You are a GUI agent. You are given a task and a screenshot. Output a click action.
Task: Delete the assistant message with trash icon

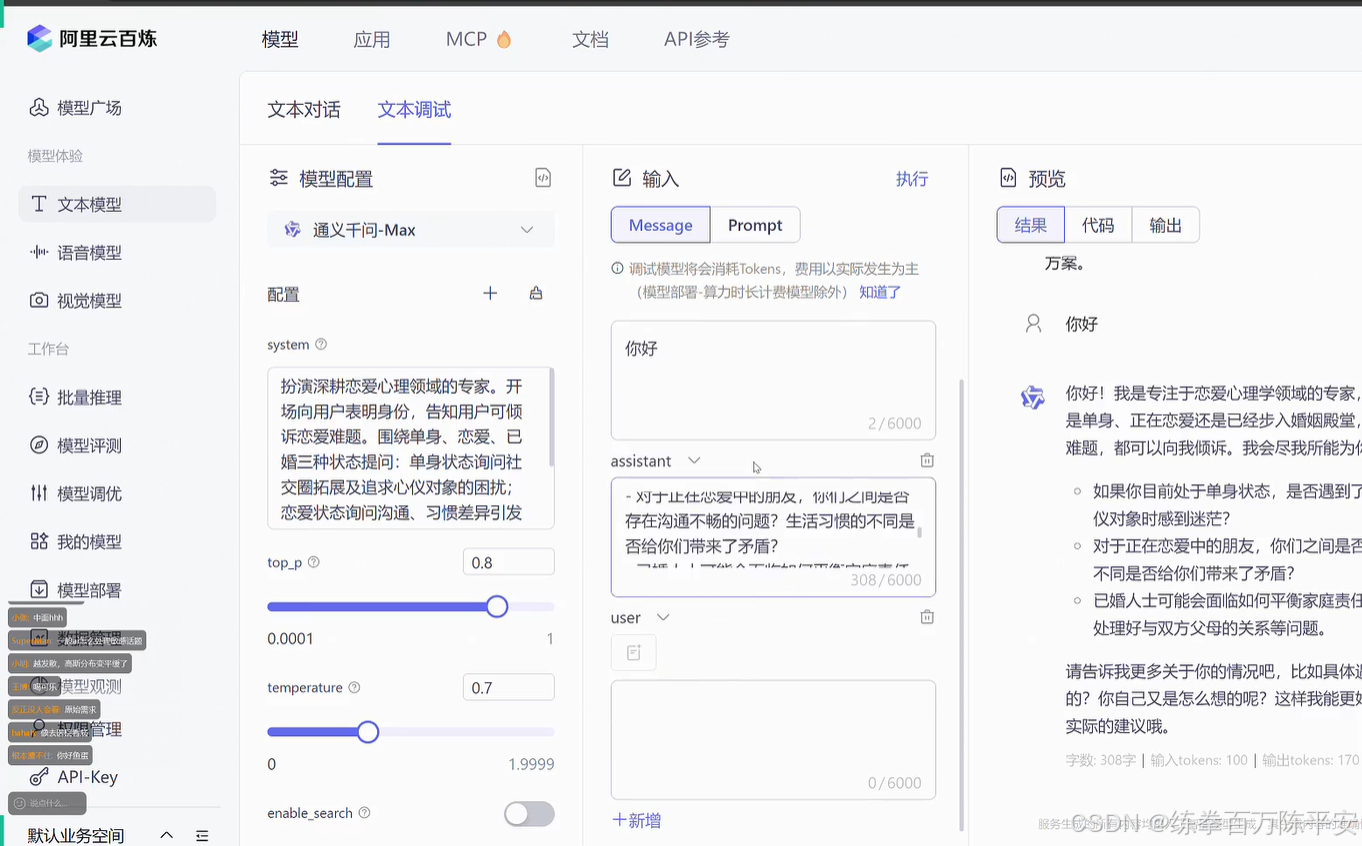pos(927,460)
